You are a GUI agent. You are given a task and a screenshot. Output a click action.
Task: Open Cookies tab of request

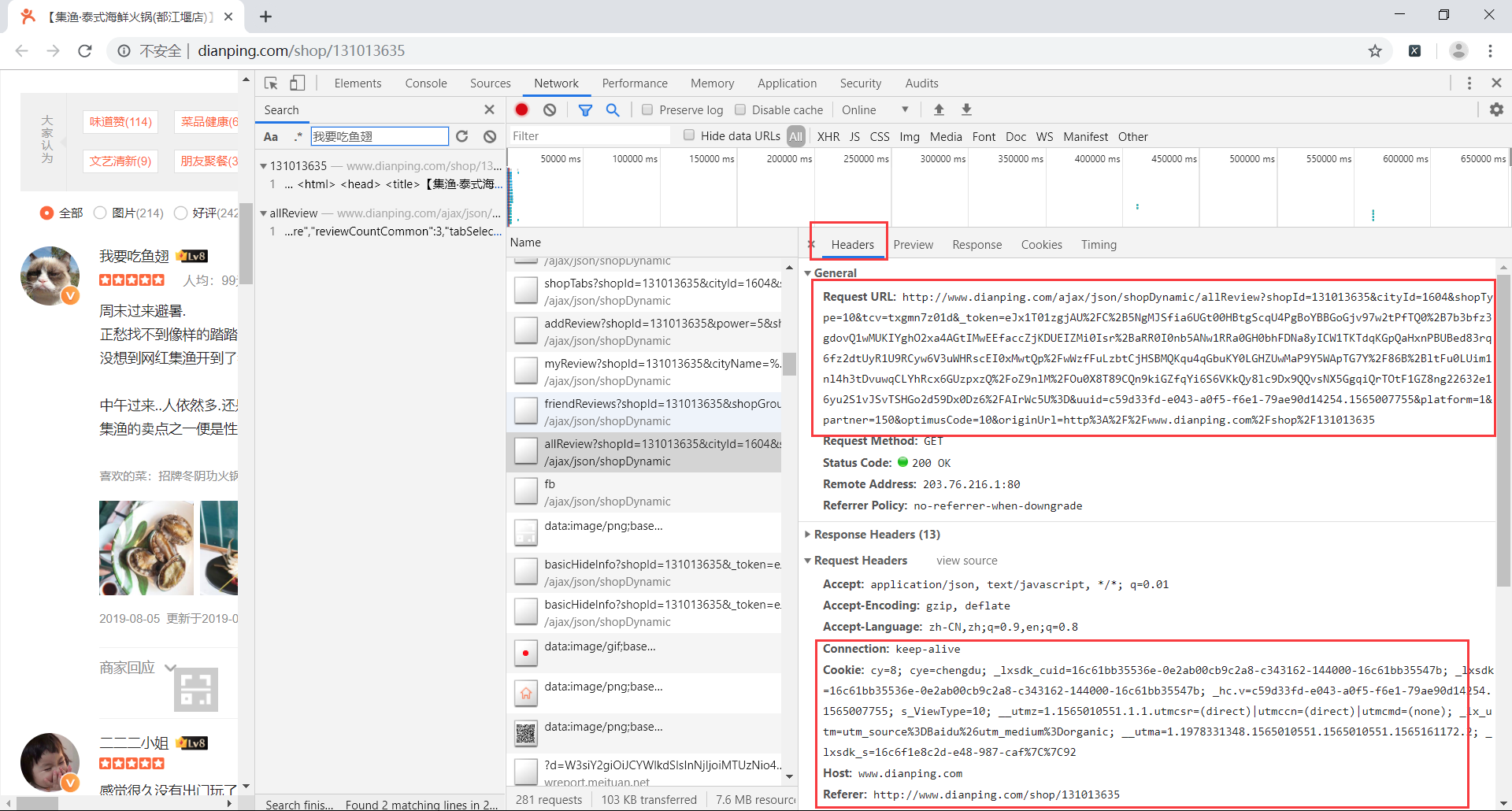click(x=1041, y=245)
